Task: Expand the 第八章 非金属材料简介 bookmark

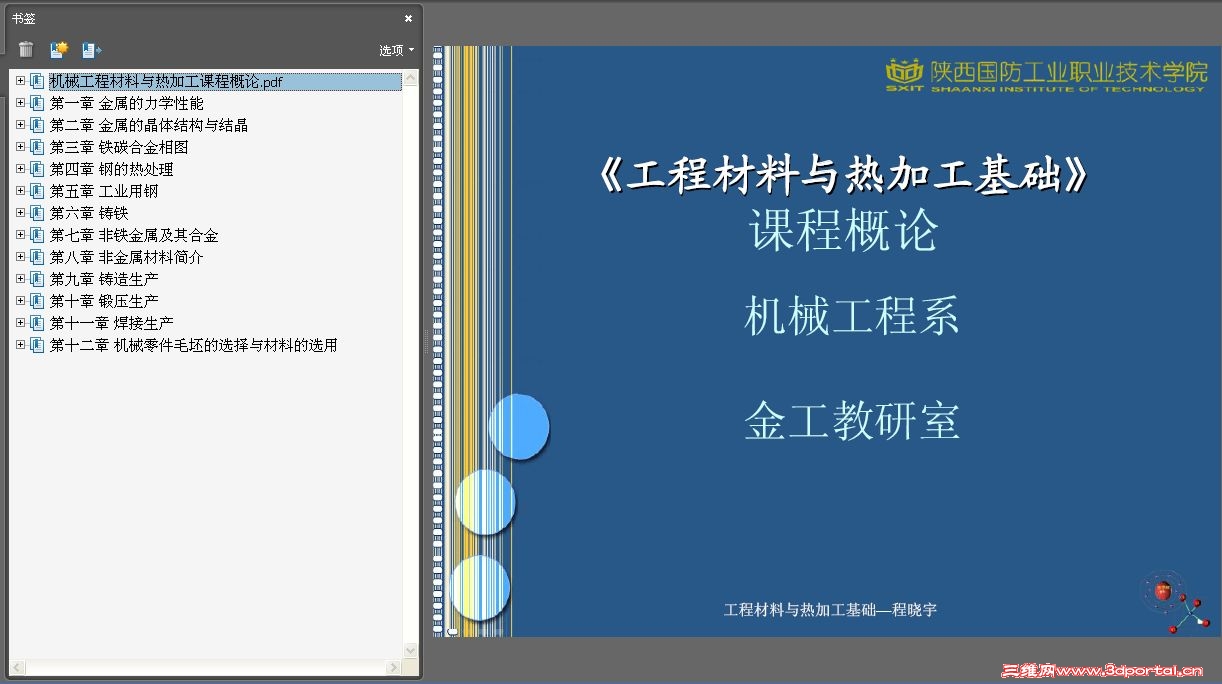Action: click(x=20, y=257)
